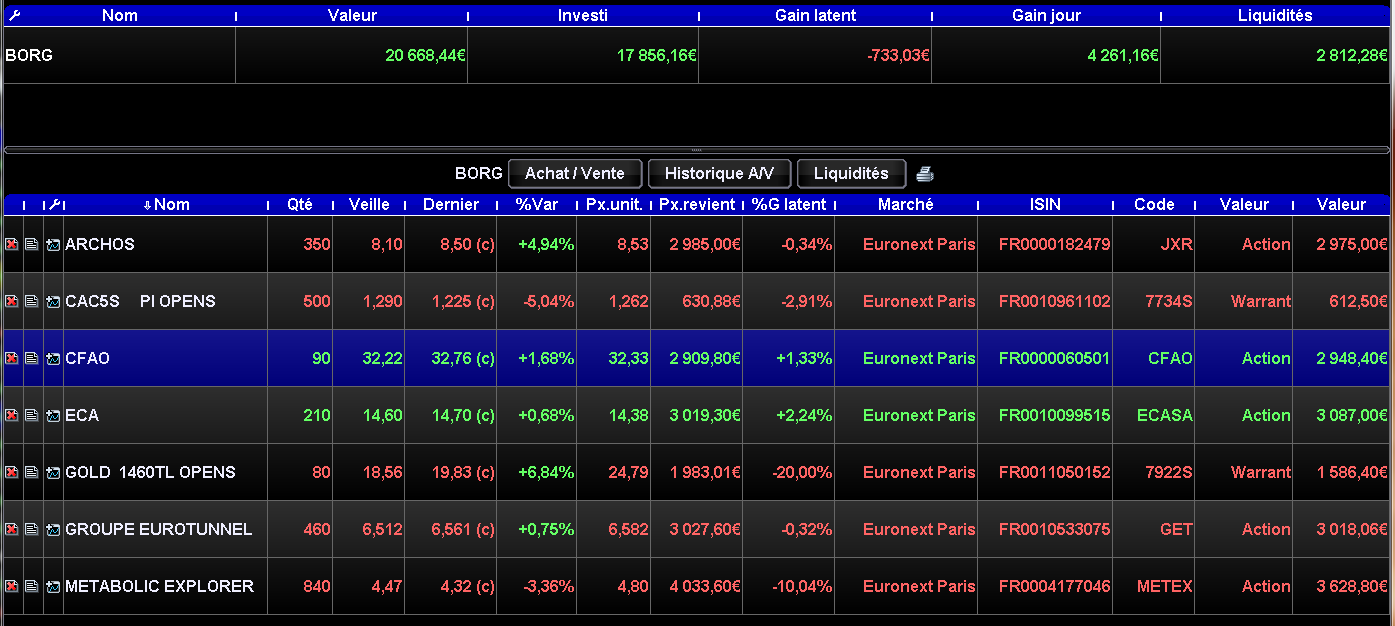Click the ISIN FR0000182479 cell
Image resolution: width=1395 pixels, height=626 pixels.
coord(1054,245)
